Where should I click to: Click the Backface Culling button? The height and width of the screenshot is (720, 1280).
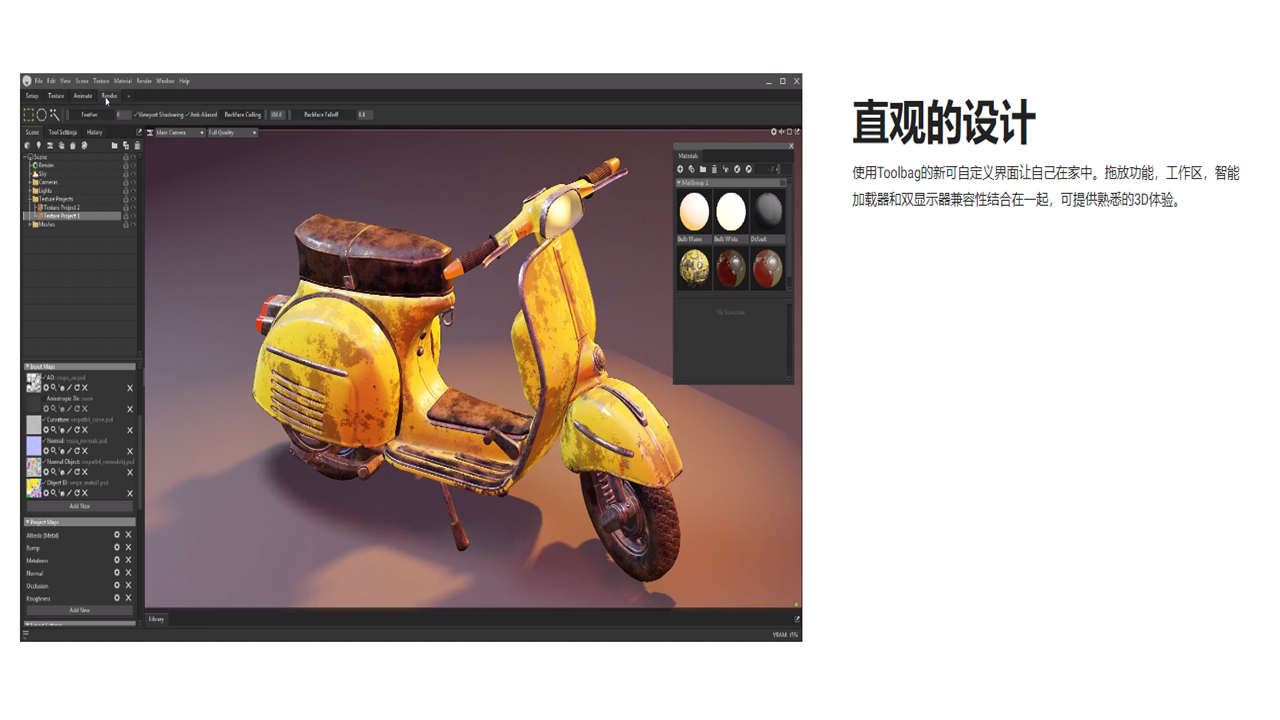point(245,114)
